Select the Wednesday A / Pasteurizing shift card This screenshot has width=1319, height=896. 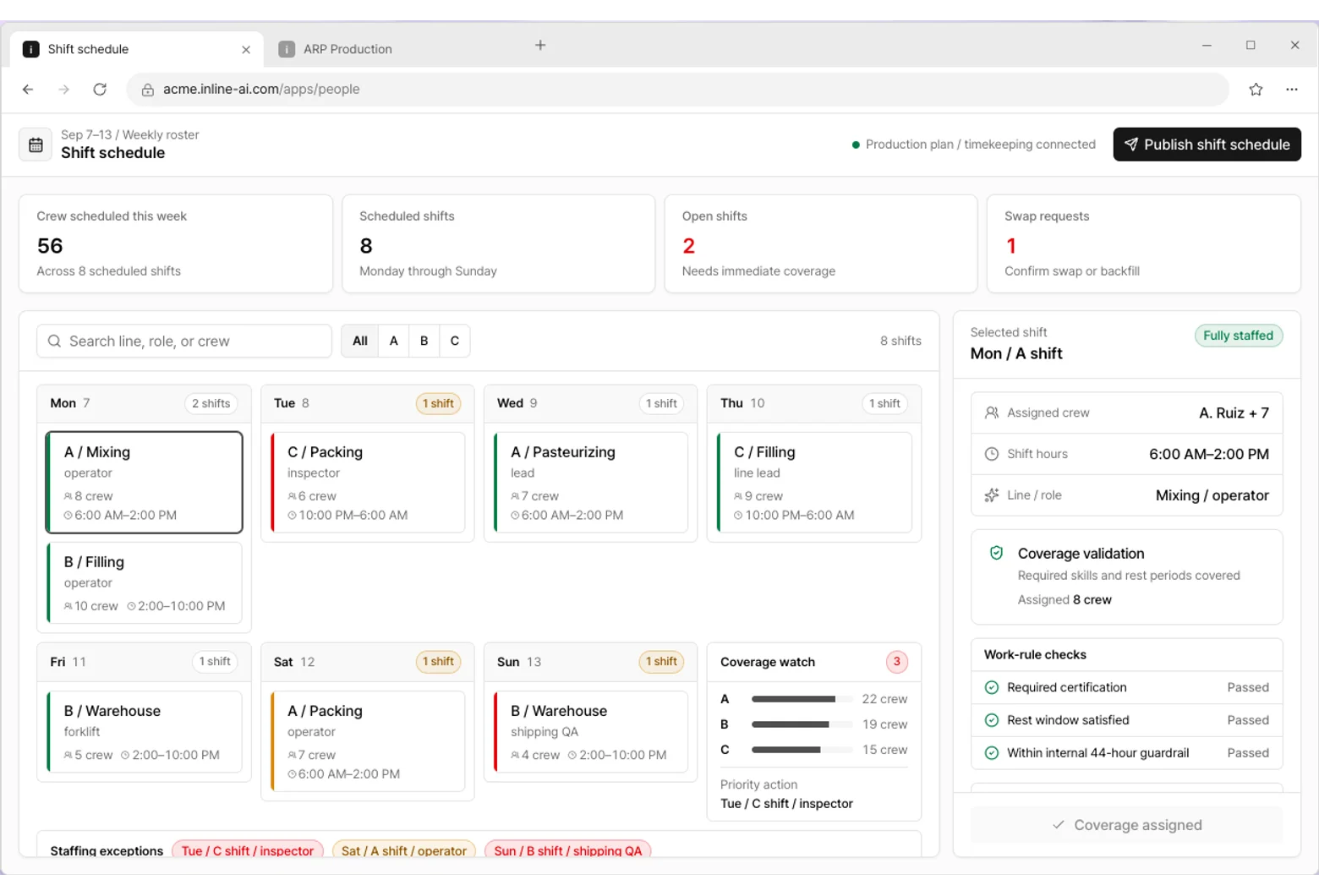pyautogui.click(x=591, y=483)
